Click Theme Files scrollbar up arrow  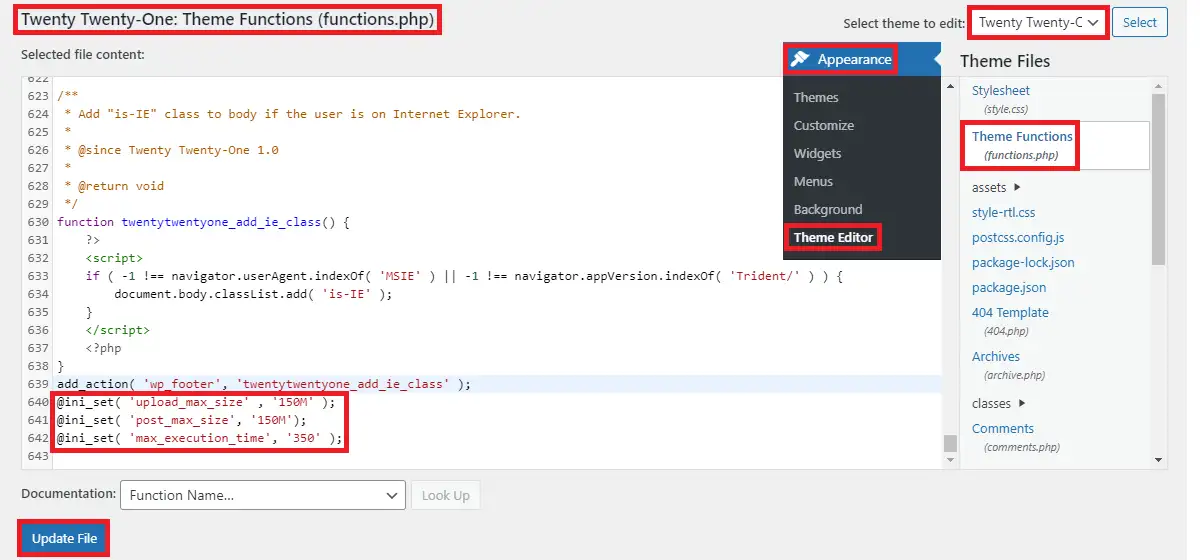[x=1158, y=87]
